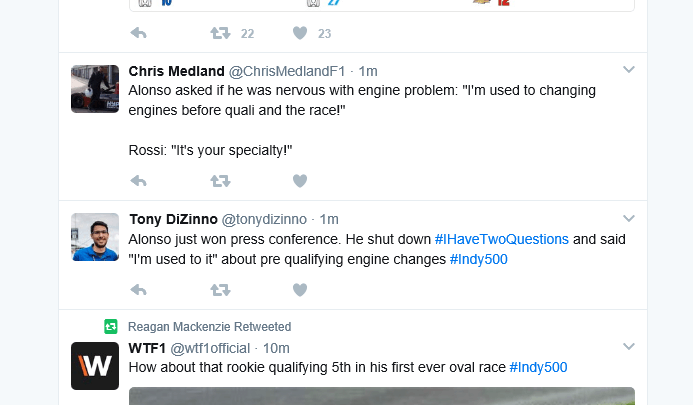Like Chris Medland's tweet
693x405 pixels.
click(299, 181)
